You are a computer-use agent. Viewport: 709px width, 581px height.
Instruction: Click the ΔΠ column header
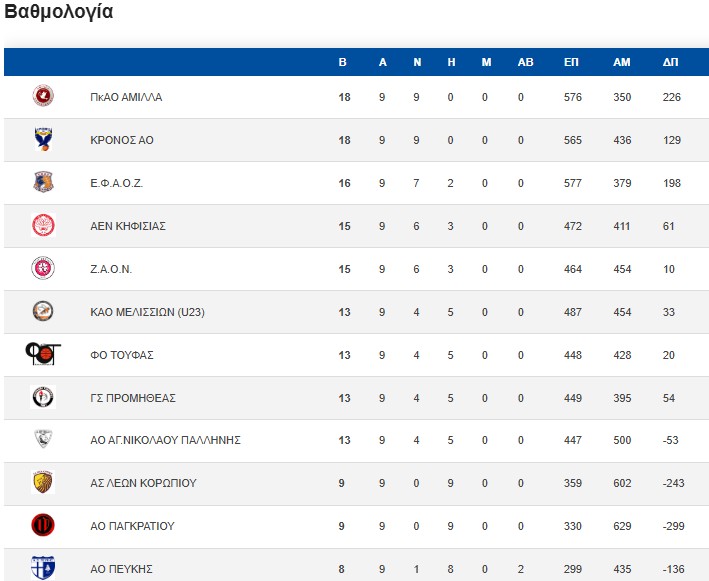(x=671, y=62)
